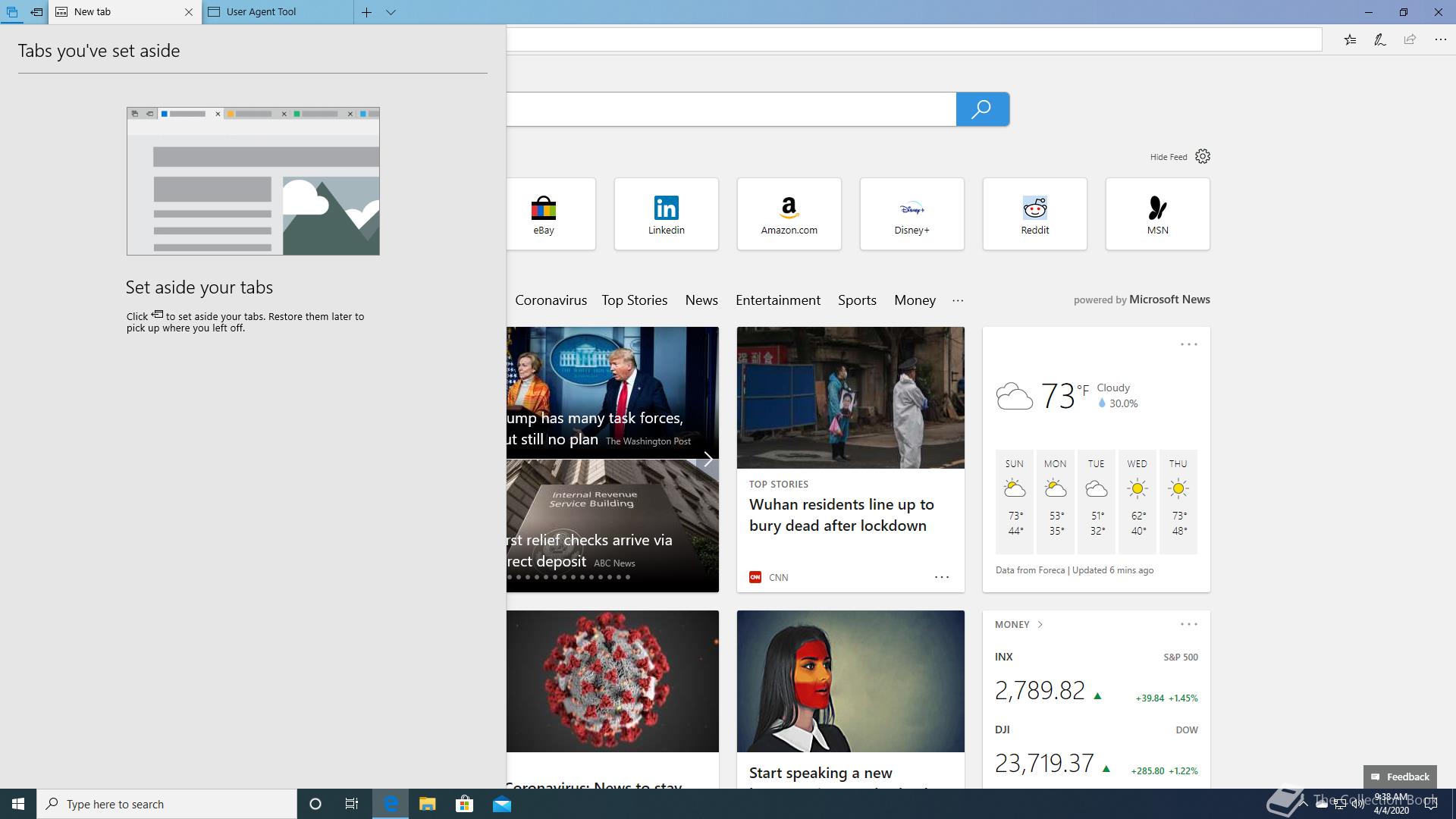Click the Hide Feed link

pyautogui.click(x=1168, y=157)
